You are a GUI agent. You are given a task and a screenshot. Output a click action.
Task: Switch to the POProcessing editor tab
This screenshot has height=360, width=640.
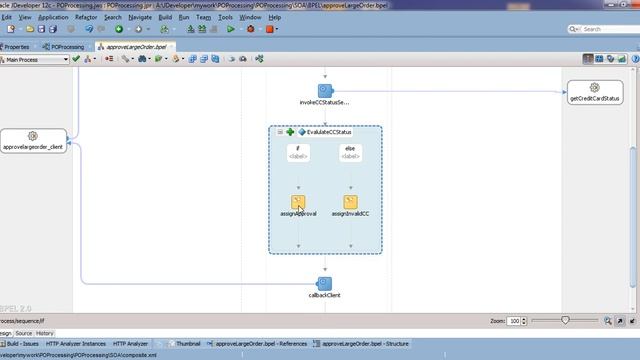pyautogui.click(x=64, y=47)
